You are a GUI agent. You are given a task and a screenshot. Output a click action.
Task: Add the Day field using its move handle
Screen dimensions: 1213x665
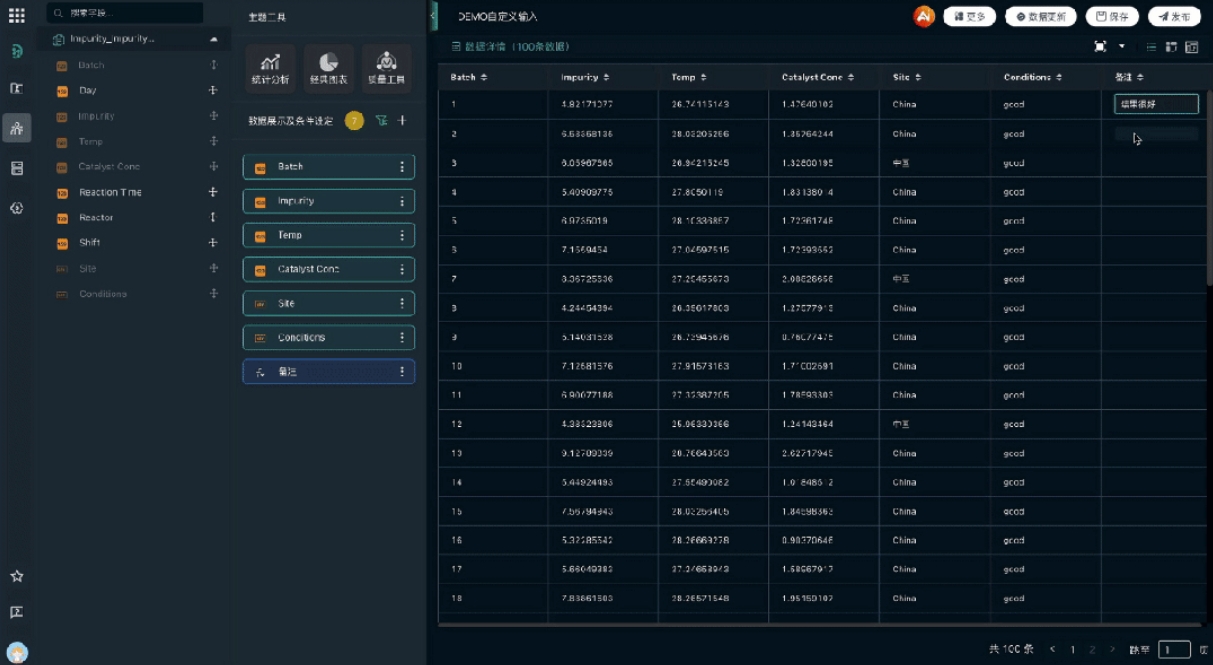pyautogui.click(x=213, y=90)
